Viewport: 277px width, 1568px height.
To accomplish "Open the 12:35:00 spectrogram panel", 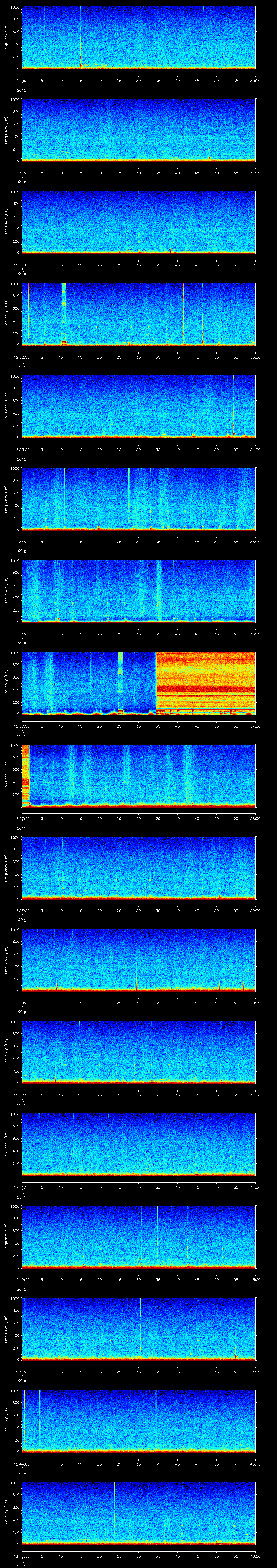I will (x=138, y=590).
